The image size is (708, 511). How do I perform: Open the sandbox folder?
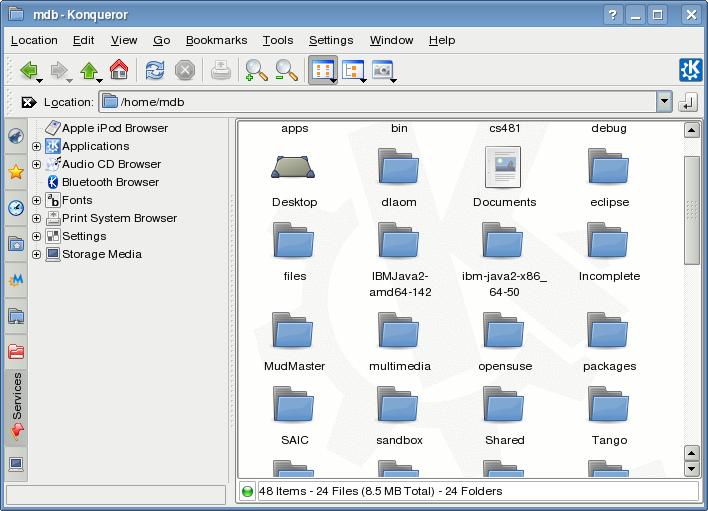[x=398, y=404]
